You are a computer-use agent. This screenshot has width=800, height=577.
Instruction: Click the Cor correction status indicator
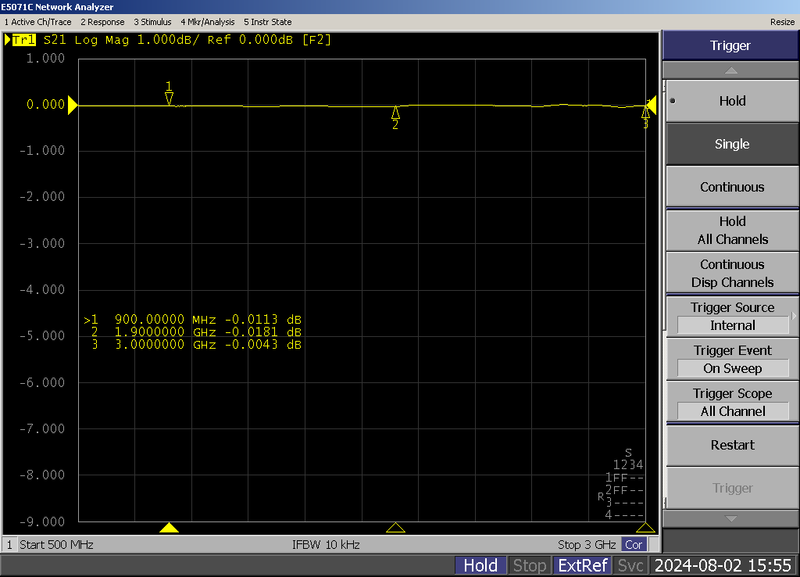tap(633, 545)
